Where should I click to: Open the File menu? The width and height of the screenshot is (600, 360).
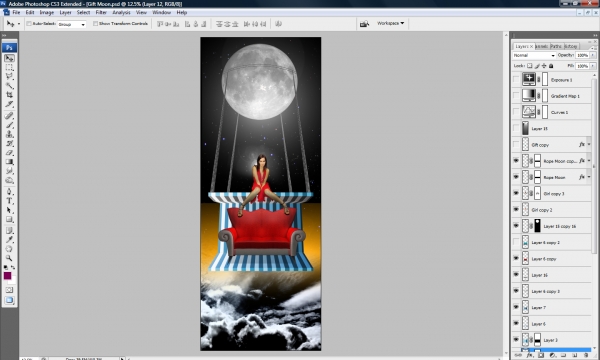click(x=16, y=12)
